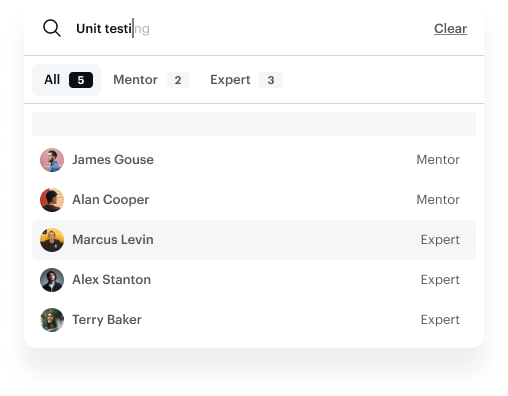Focus the Unit testing search field
This screenshot has width=508, height=396.
click(x=247, y=28)
